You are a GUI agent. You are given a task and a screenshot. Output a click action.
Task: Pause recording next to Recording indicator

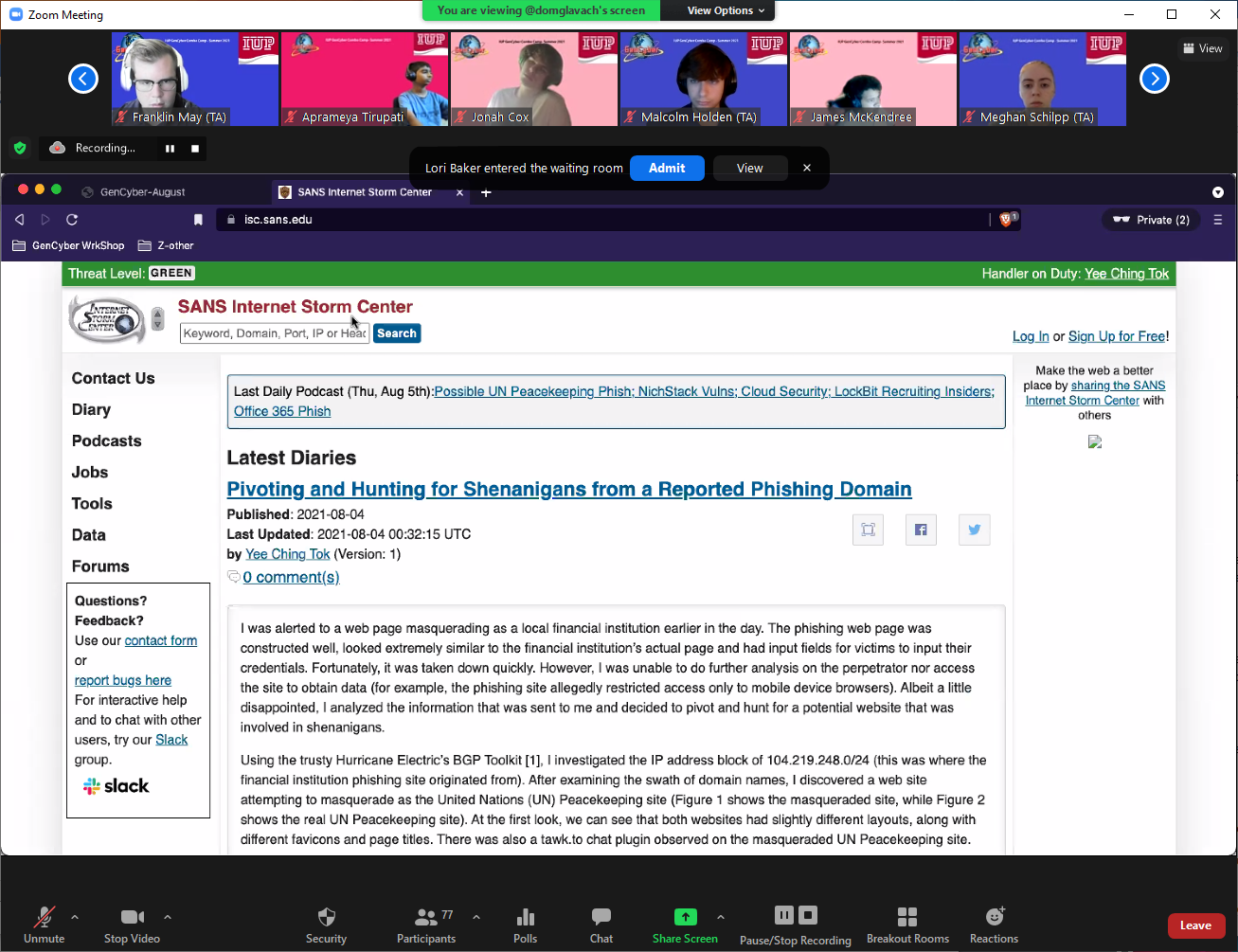pos(170,148)
